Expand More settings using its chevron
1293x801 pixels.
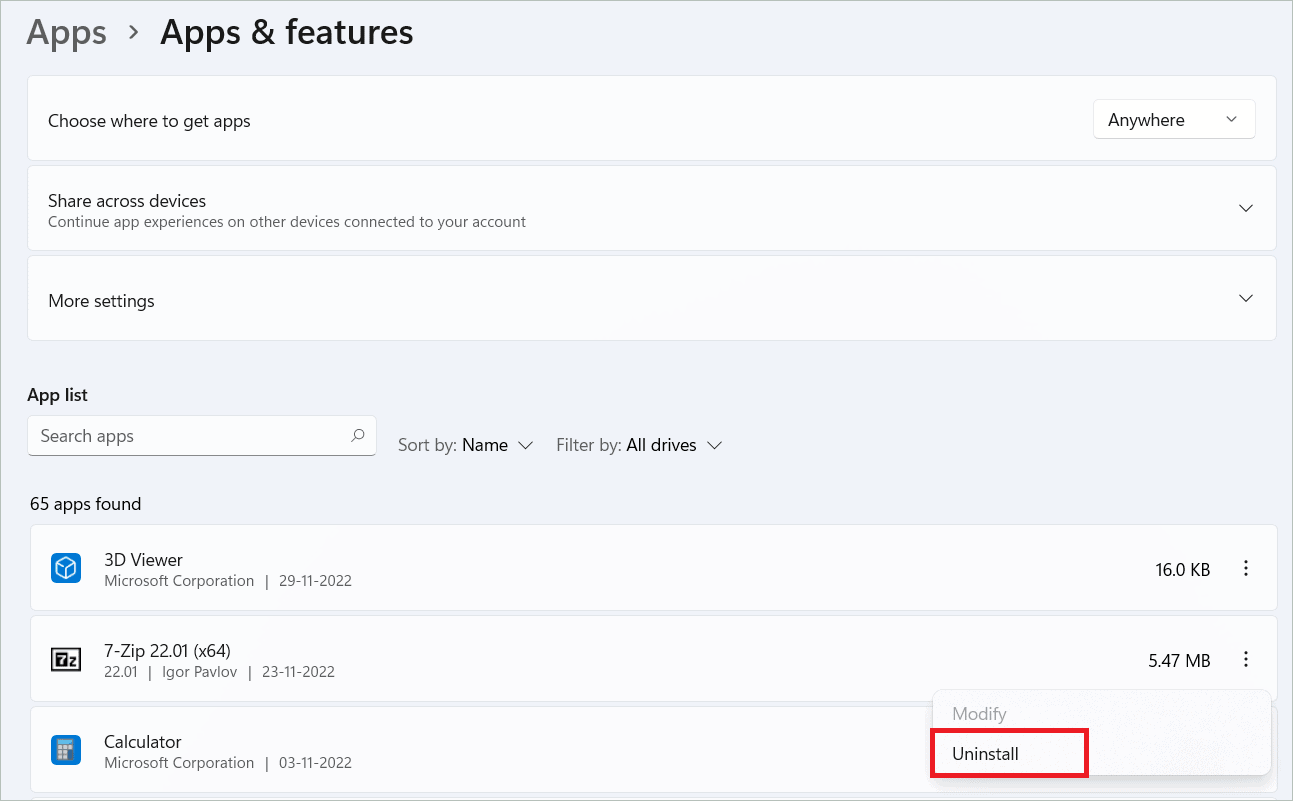[1245, 299]
